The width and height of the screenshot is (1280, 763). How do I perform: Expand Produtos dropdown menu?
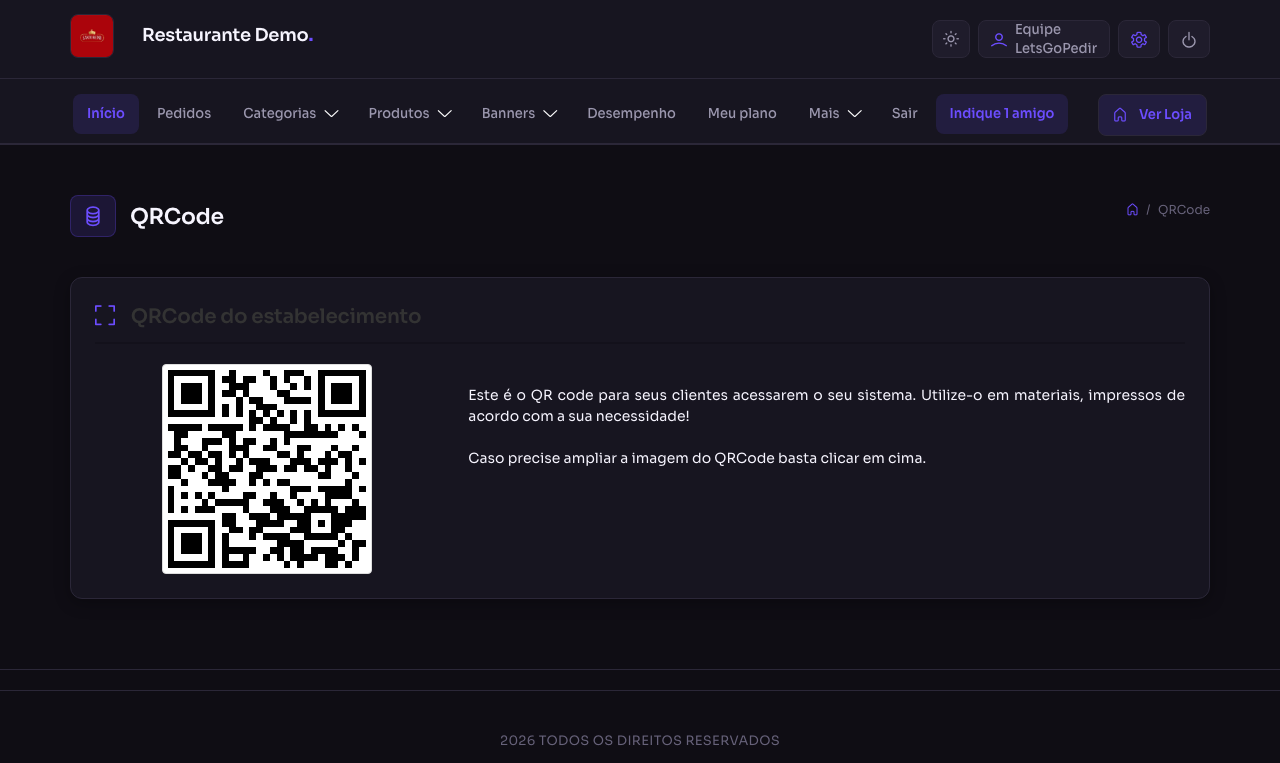410,114
